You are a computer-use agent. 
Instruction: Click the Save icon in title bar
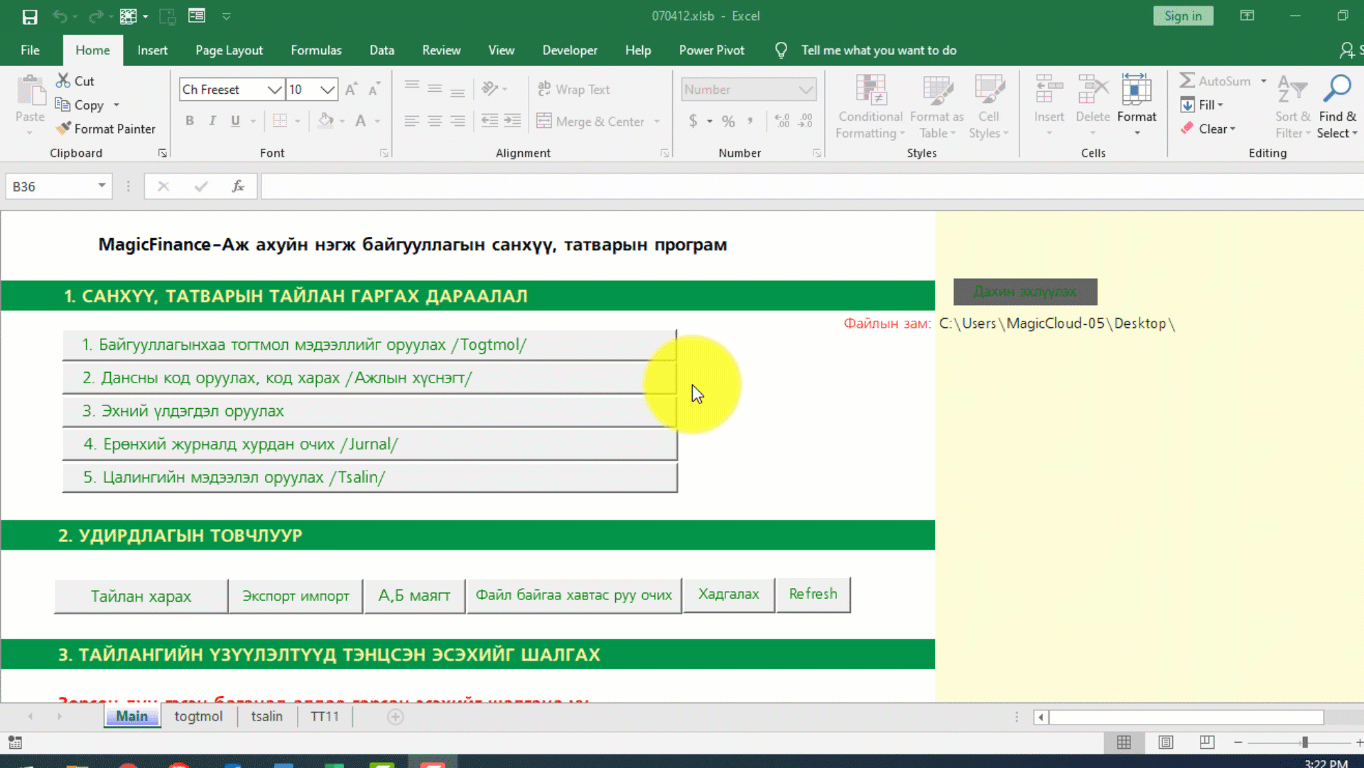29,16
